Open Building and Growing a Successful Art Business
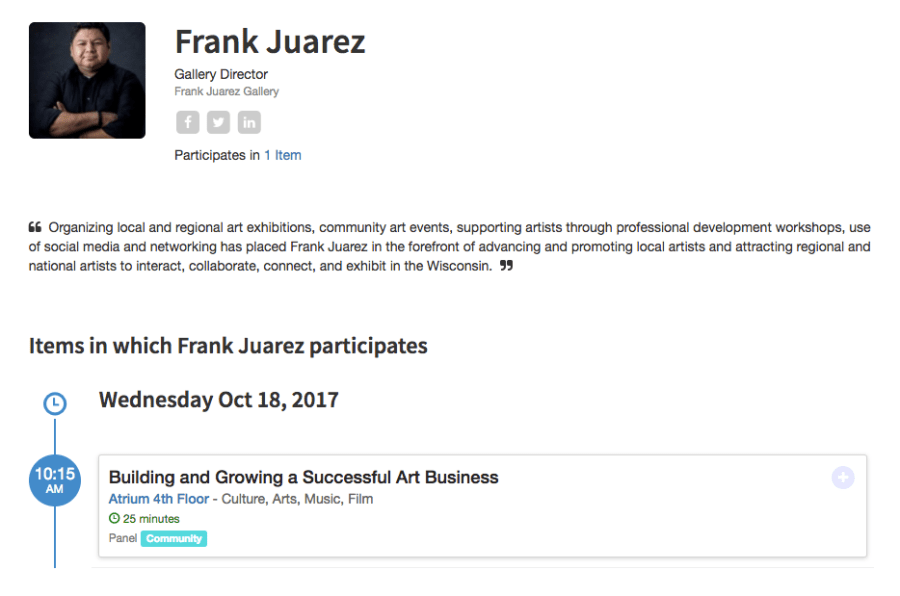The height and width of the screenshot is (596, 900). point(303,477)
